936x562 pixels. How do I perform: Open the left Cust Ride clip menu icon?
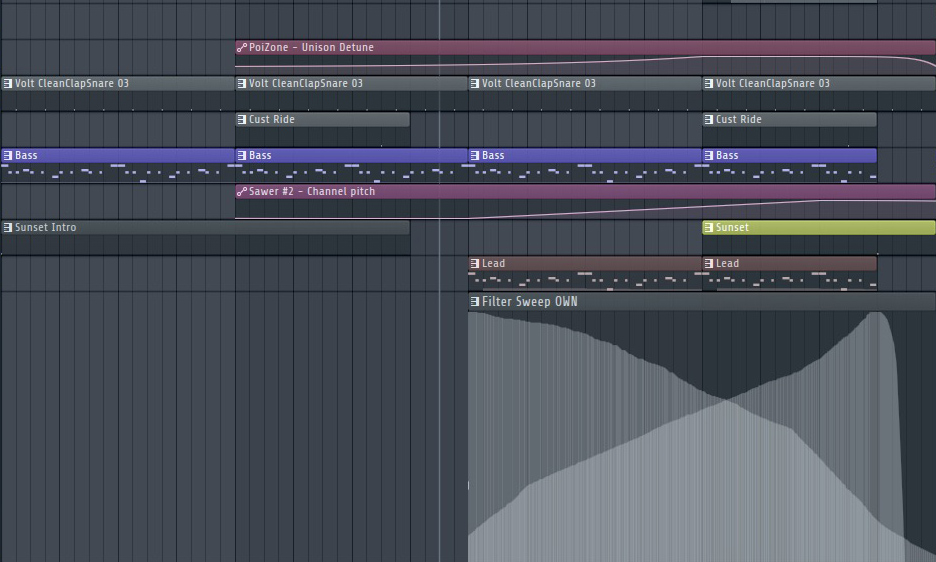click(x=242, y=119)
